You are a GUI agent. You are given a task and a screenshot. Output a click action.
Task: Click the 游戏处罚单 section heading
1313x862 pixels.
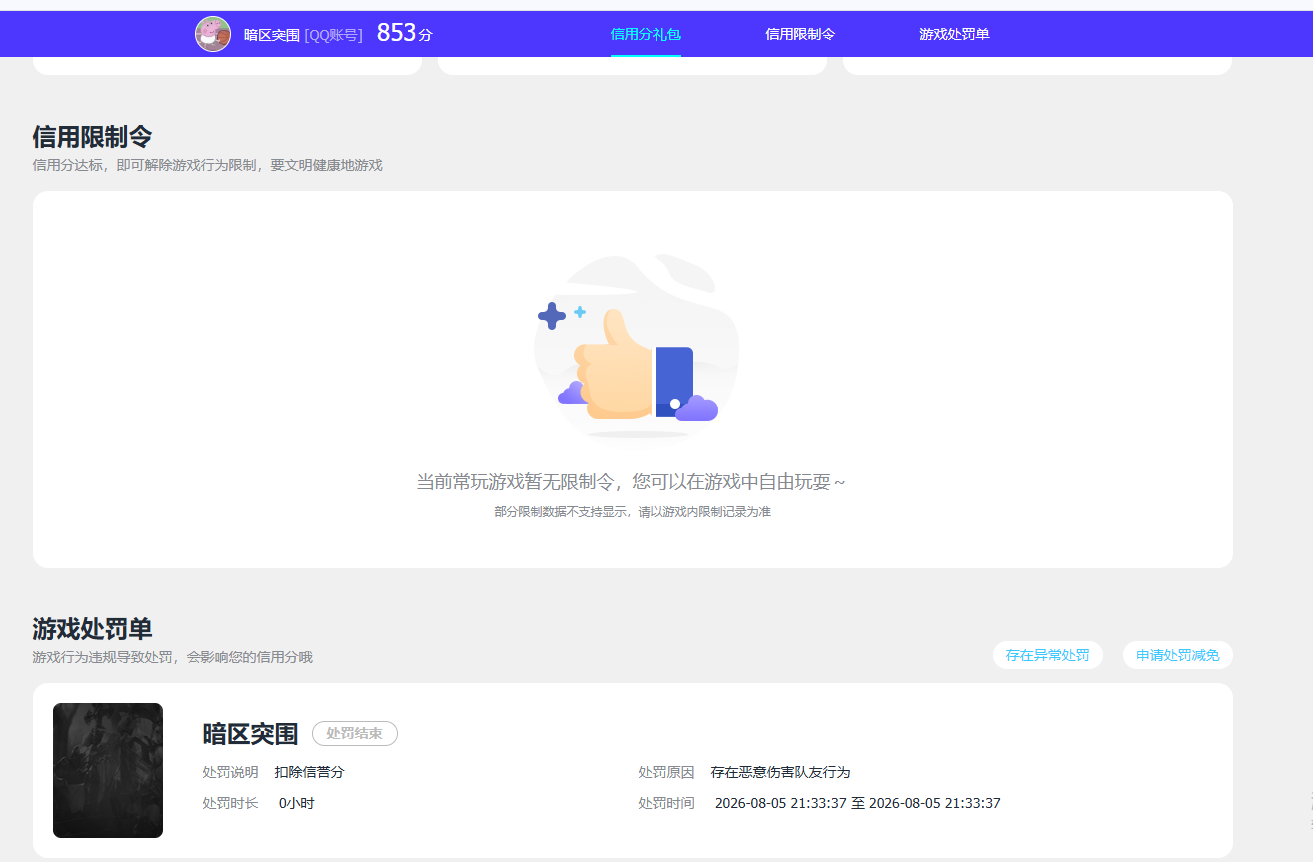pos(92,629)
